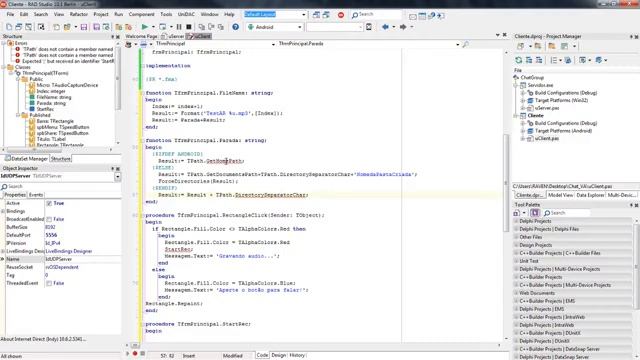Expand the Bindings property
Viewport: 640px width, 360px height.
(x=3, y=211)
